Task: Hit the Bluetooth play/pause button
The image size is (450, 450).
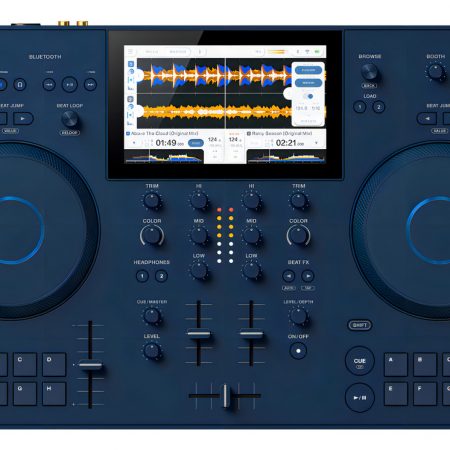Action: pos(70,85)
